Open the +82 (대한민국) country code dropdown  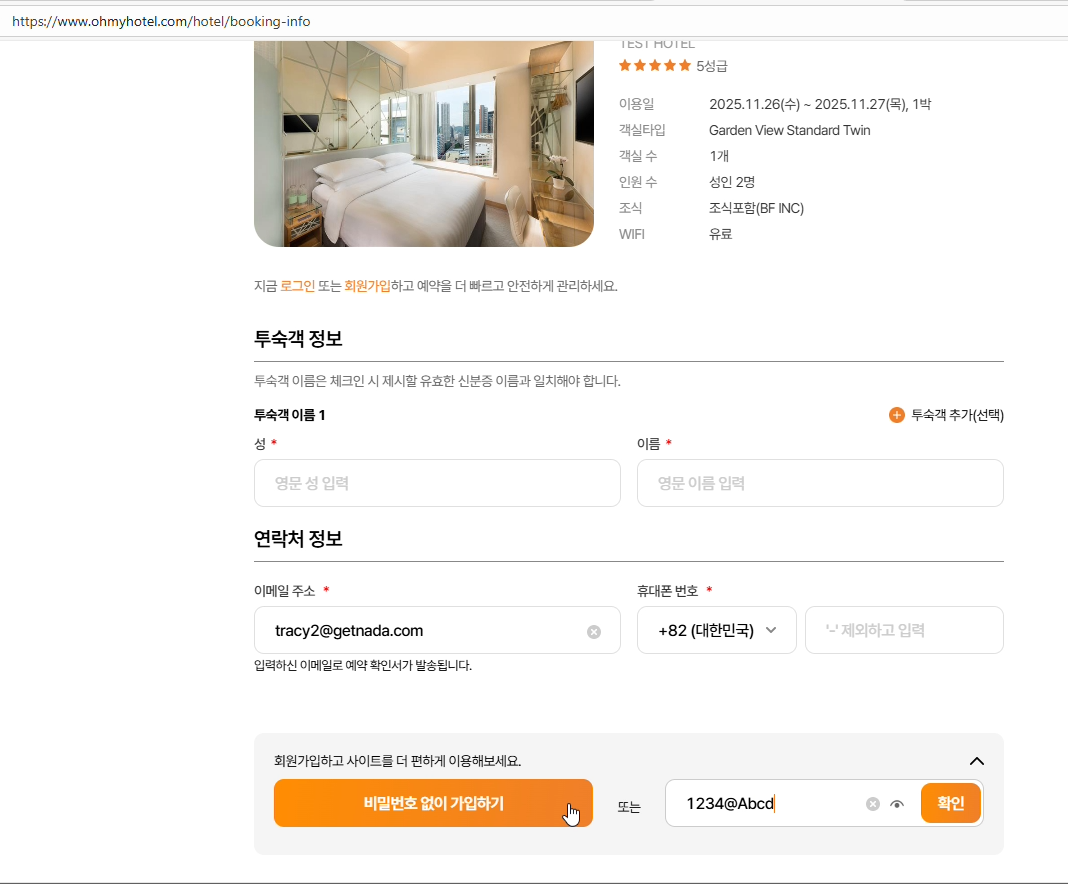click(x=716, y=630)
